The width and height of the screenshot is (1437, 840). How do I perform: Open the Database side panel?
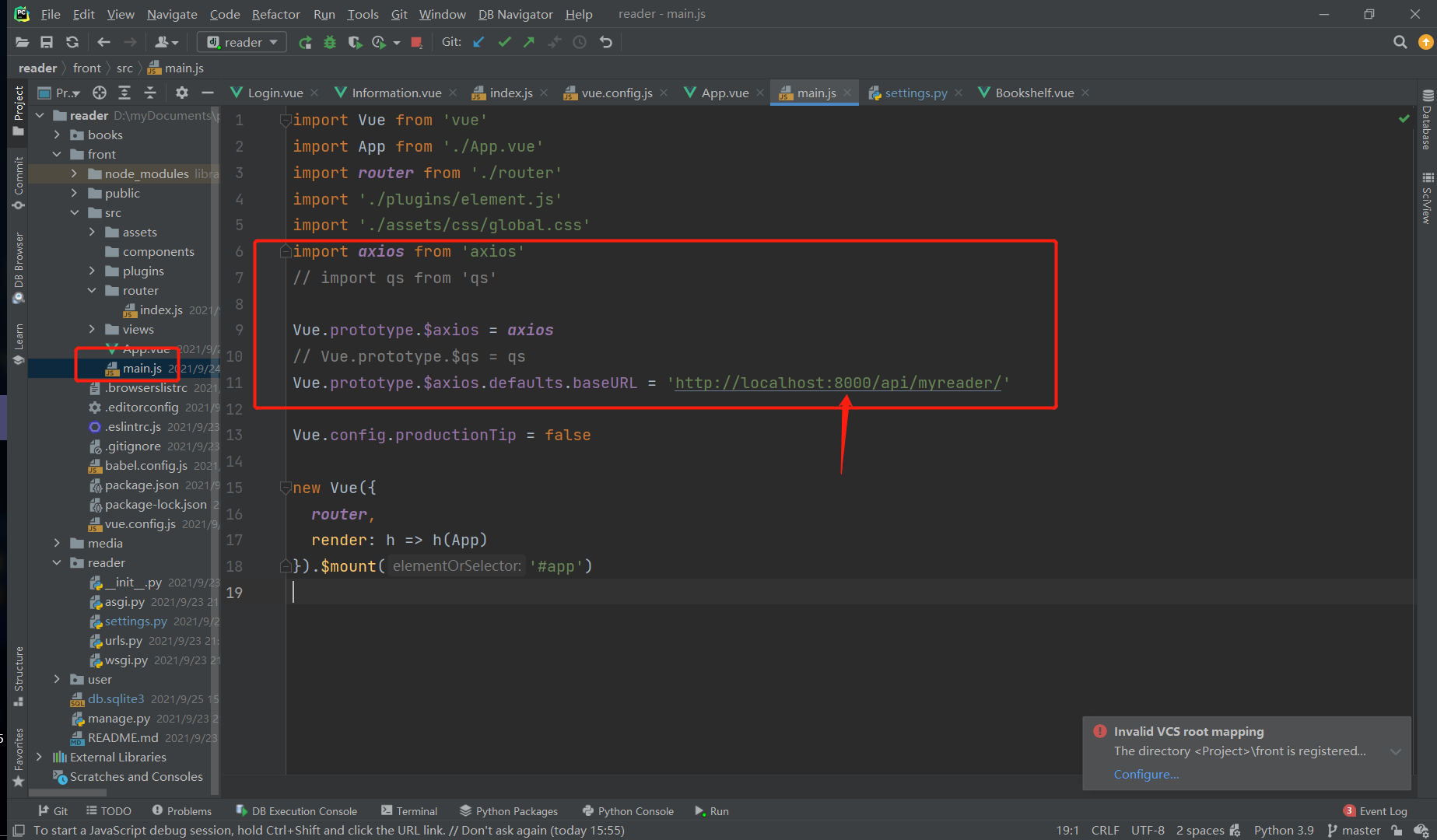point(1427,120)
